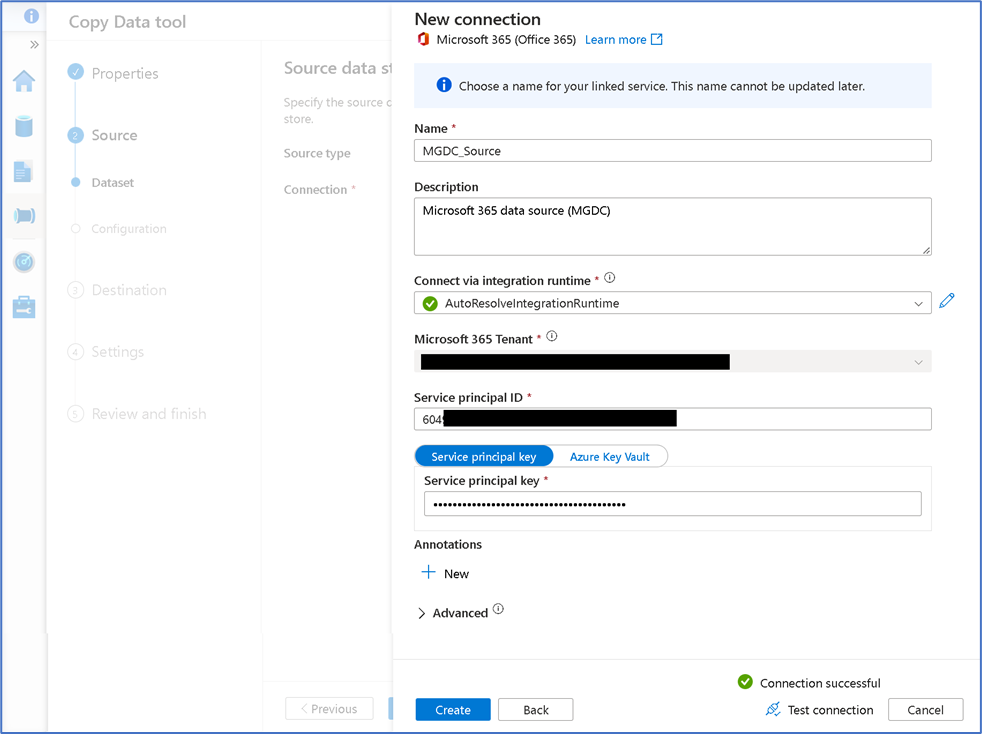Go to the Properties wizard step

tap(125, 73)
